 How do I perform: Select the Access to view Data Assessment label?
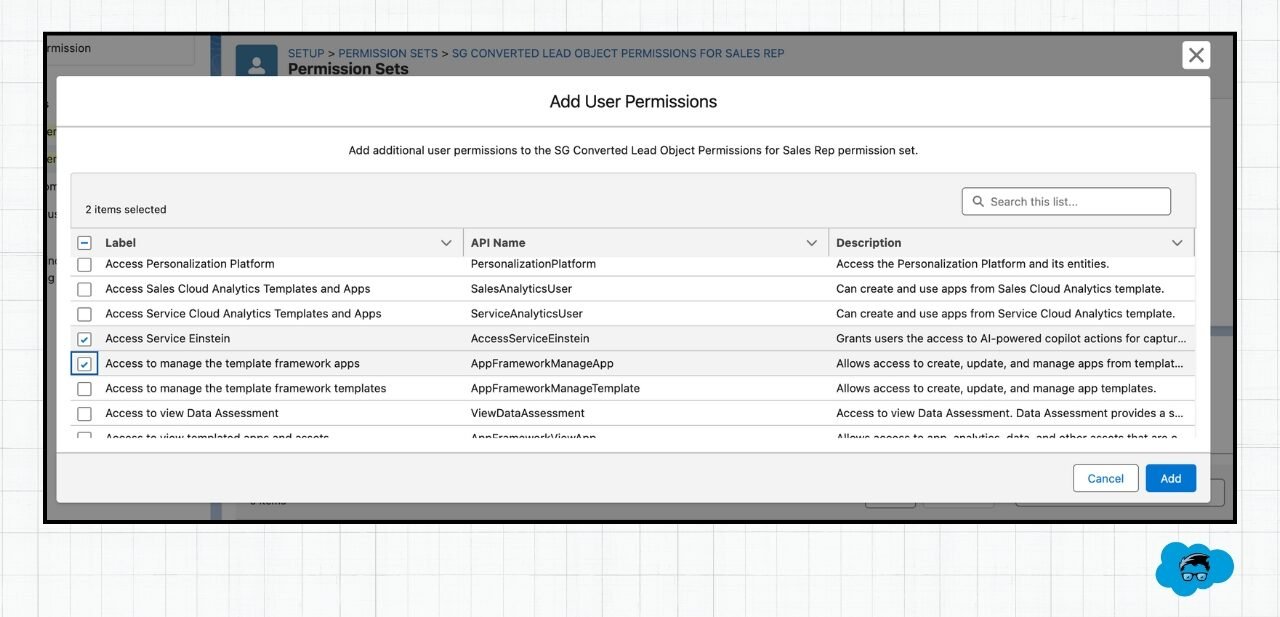192,414
